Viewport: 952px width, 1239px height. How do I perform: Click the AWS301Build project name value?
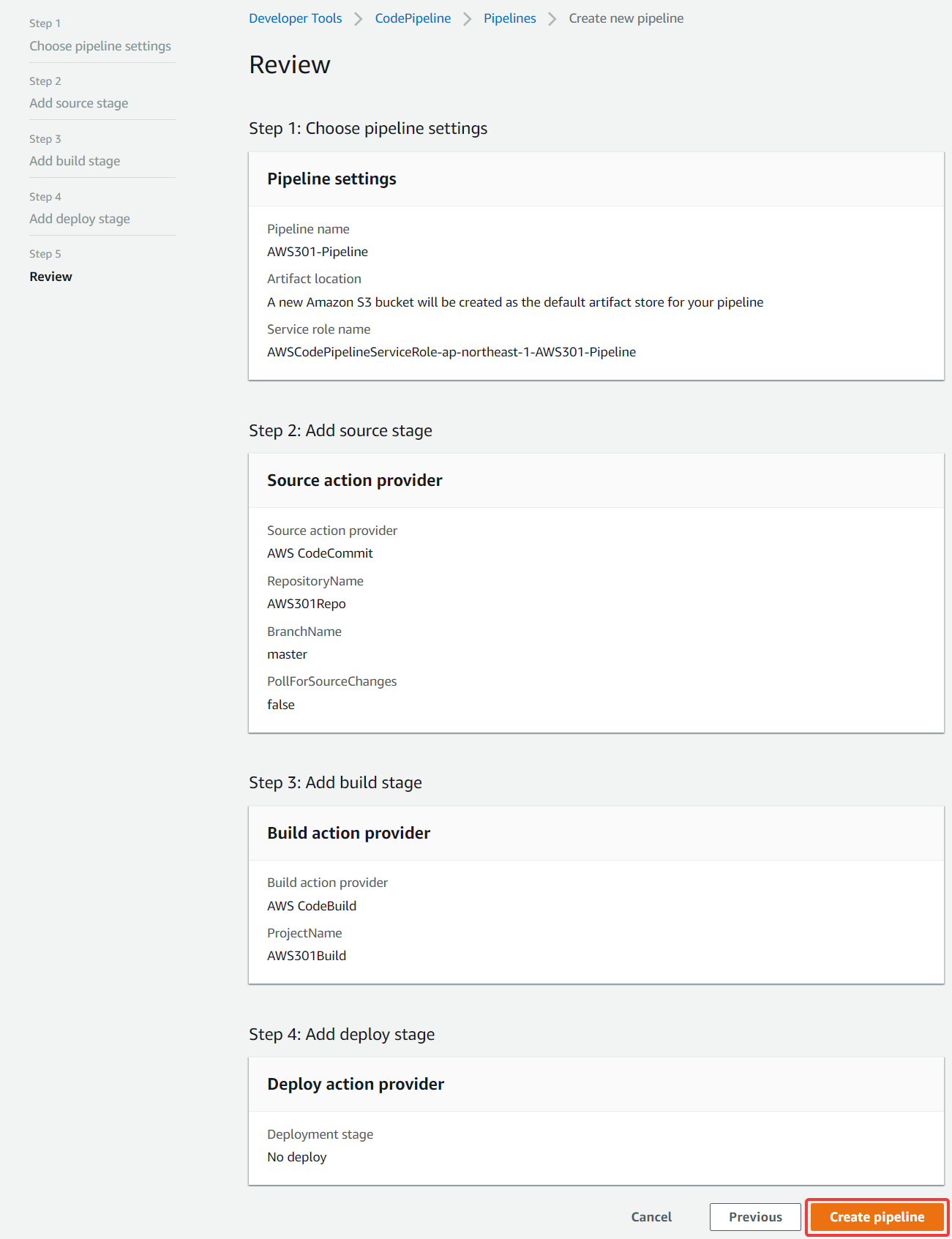click(307, 956)
